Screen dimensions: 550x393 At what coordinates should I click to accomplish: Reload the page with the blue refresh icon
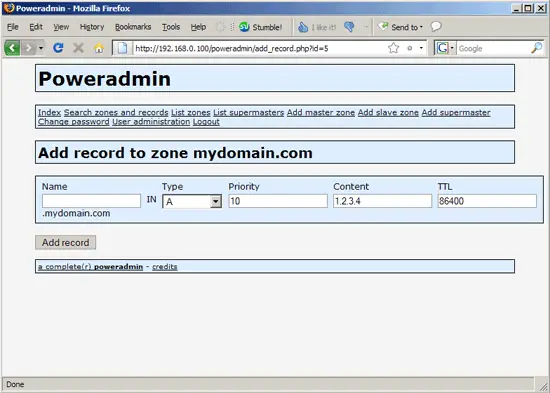tap(58, 48)
